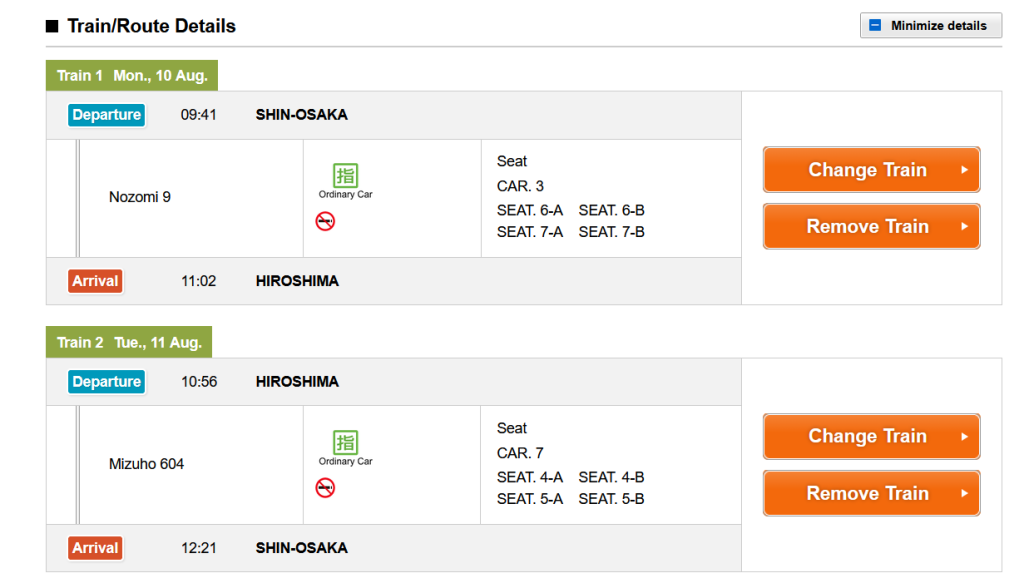This screenshot has width=1024, height=588.
Task: Click Change Train for Mizuho 604
Action: click(x=871, y=436)
